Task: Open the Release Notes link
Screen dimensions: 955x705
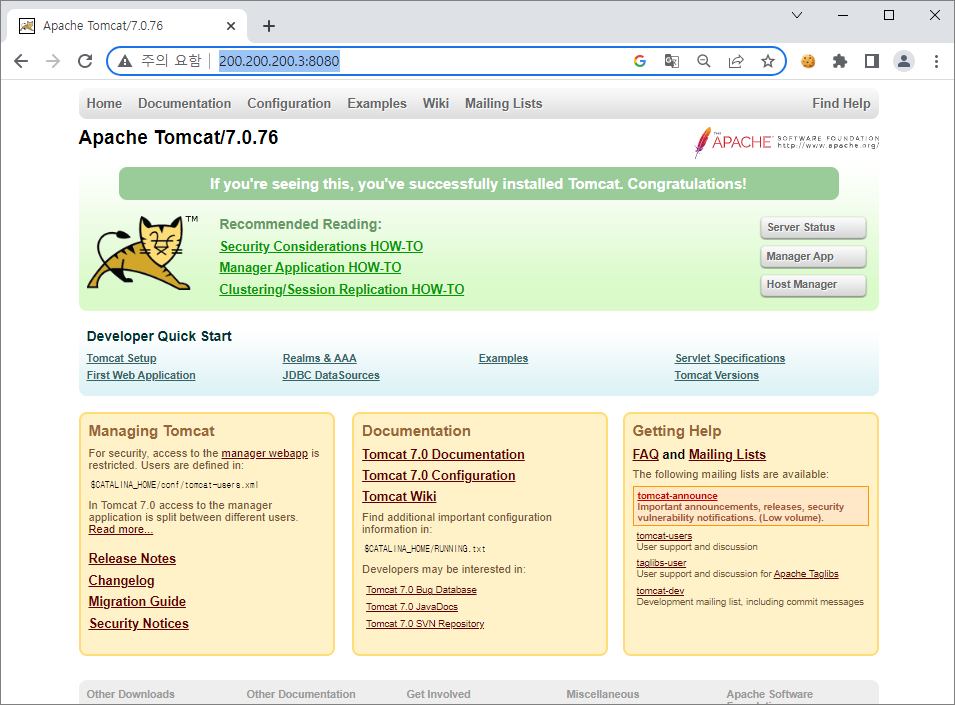Action: tap(132, 559)
